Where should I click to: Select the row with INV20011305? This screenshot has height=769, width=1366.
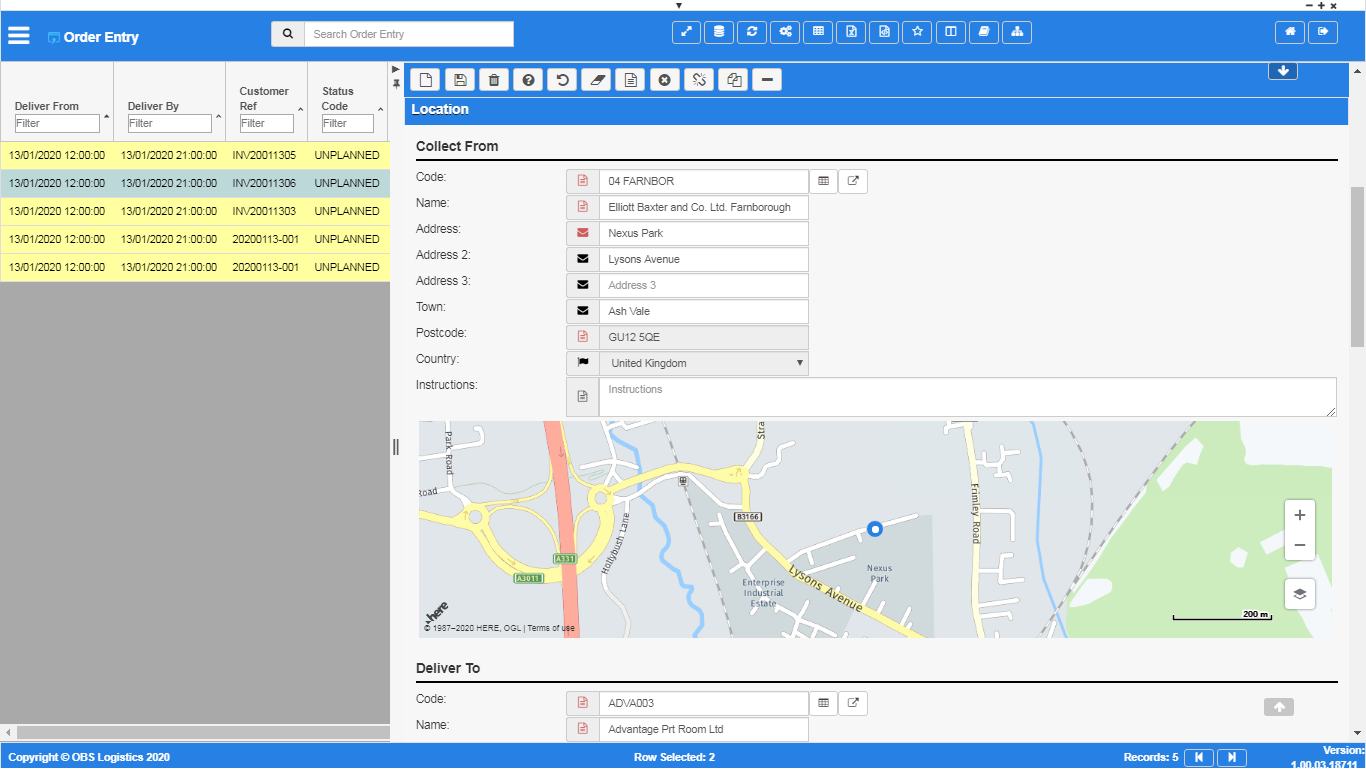pos(195,155)
